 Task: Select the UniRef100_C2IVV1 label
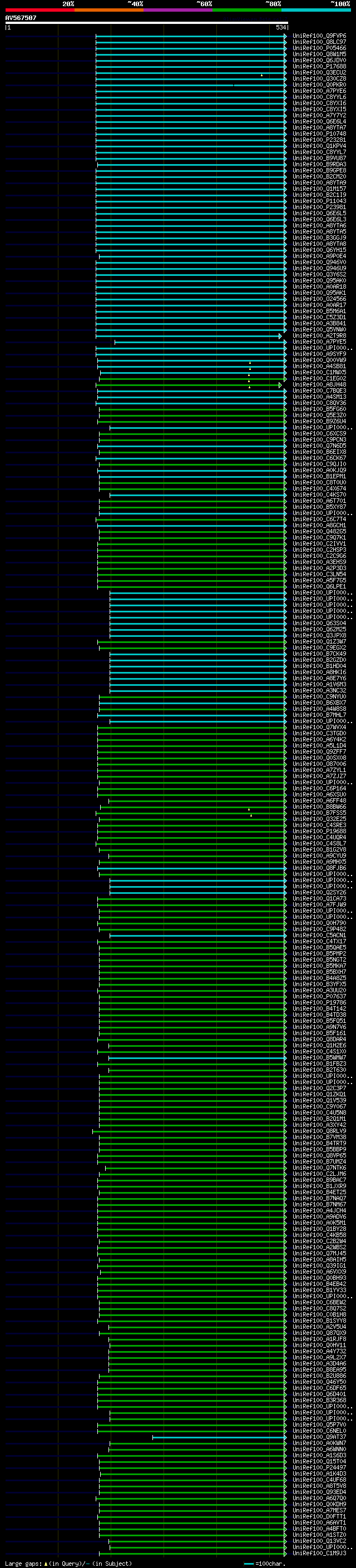[319, 543]
